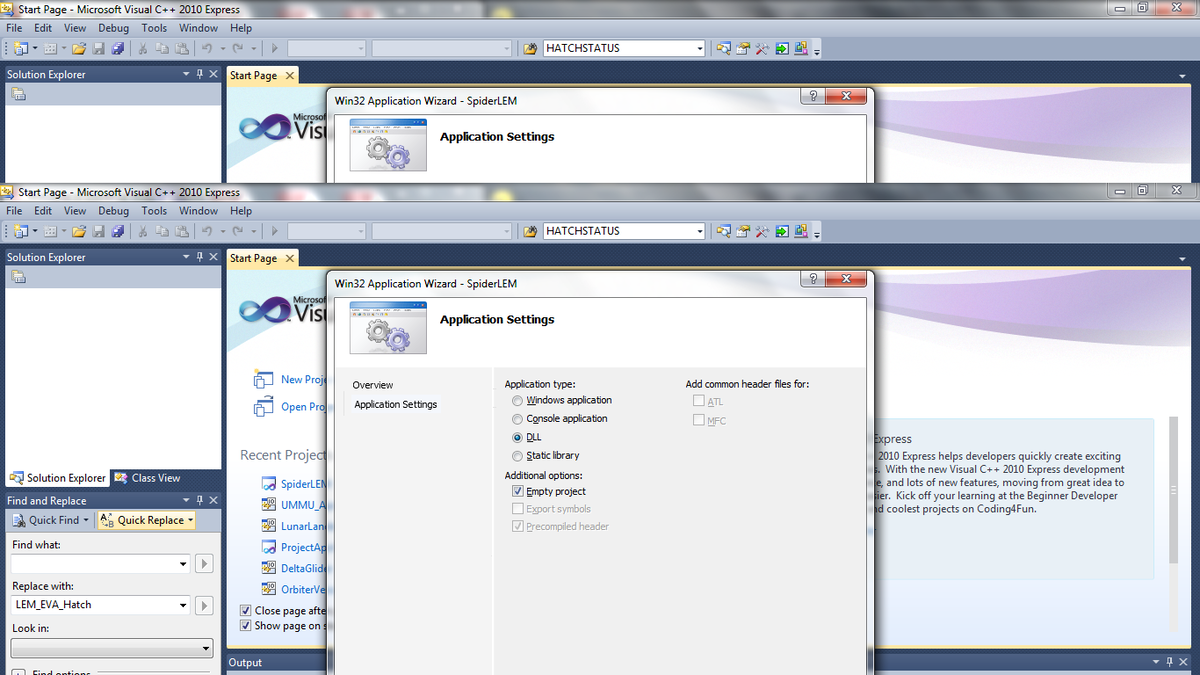Screen dimensions: 1200x675
Task: Expand Replace with history dropdown
Action: pos(182,605)
